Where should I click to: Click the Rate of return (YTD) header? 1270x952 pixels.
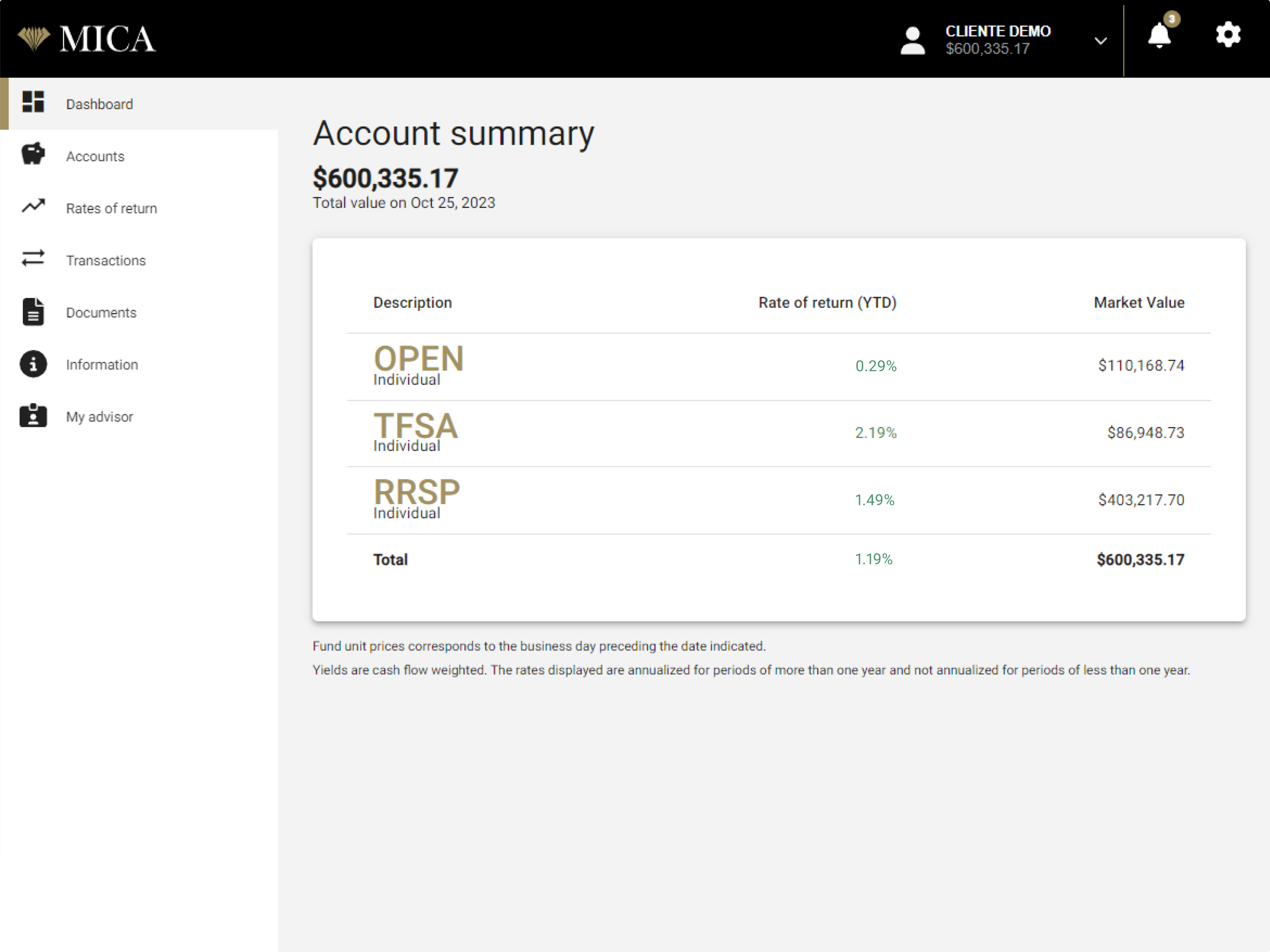[827, 303]
